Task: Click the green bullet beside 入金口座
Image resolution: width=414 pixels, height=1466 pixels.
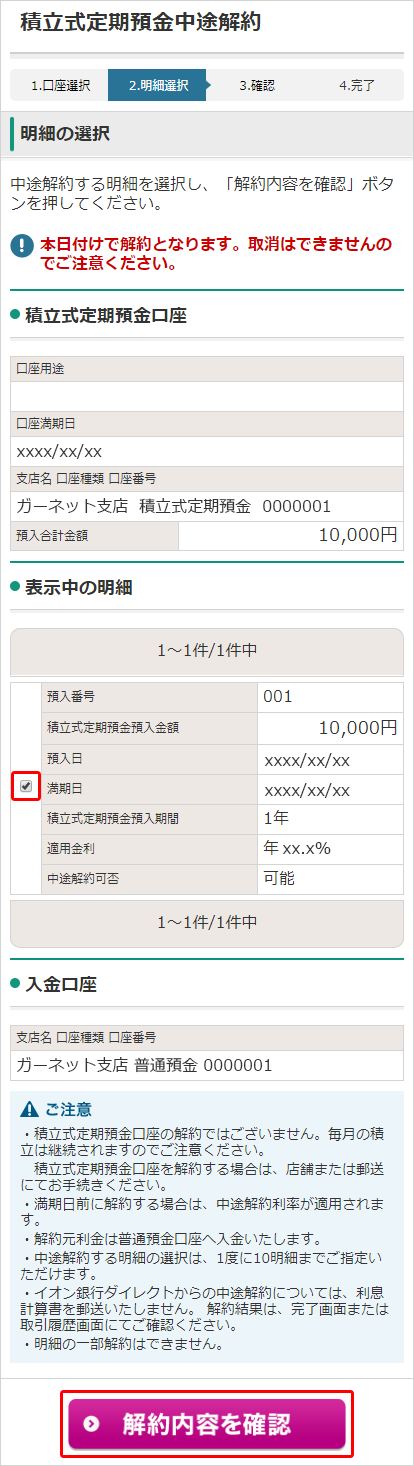Action: click(15, 984)
